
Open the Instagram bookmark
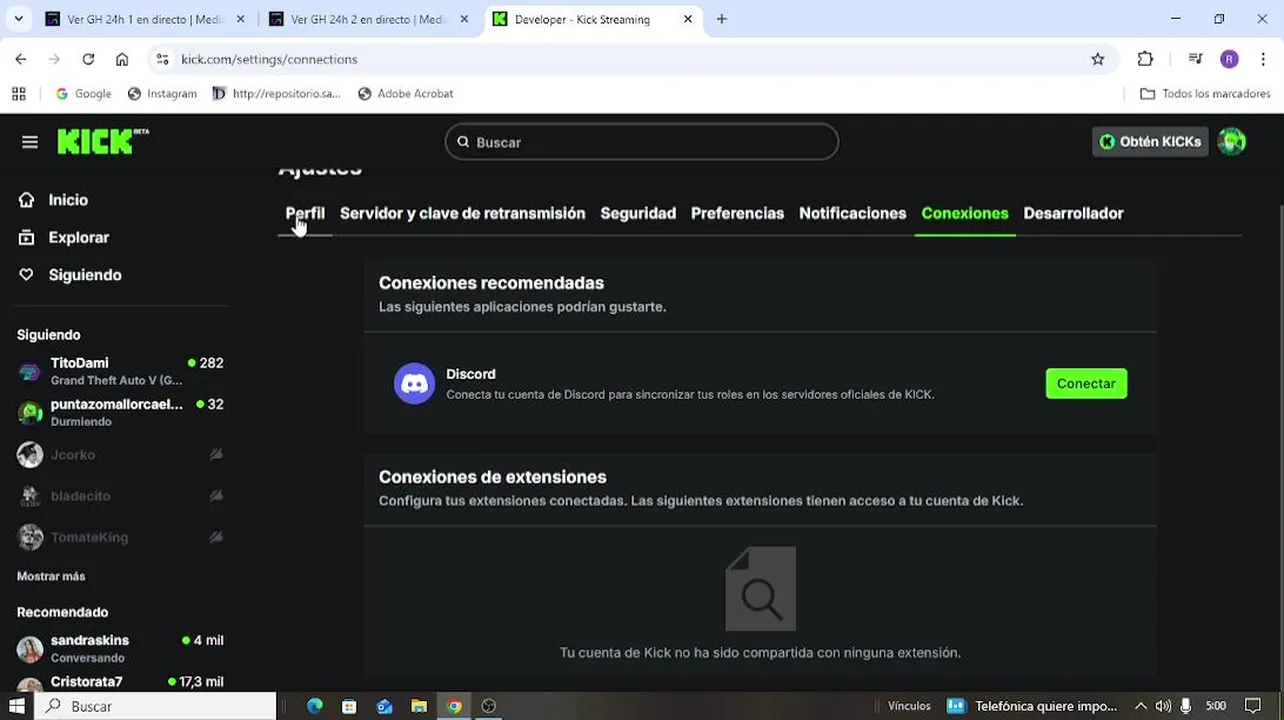point(162,93)
